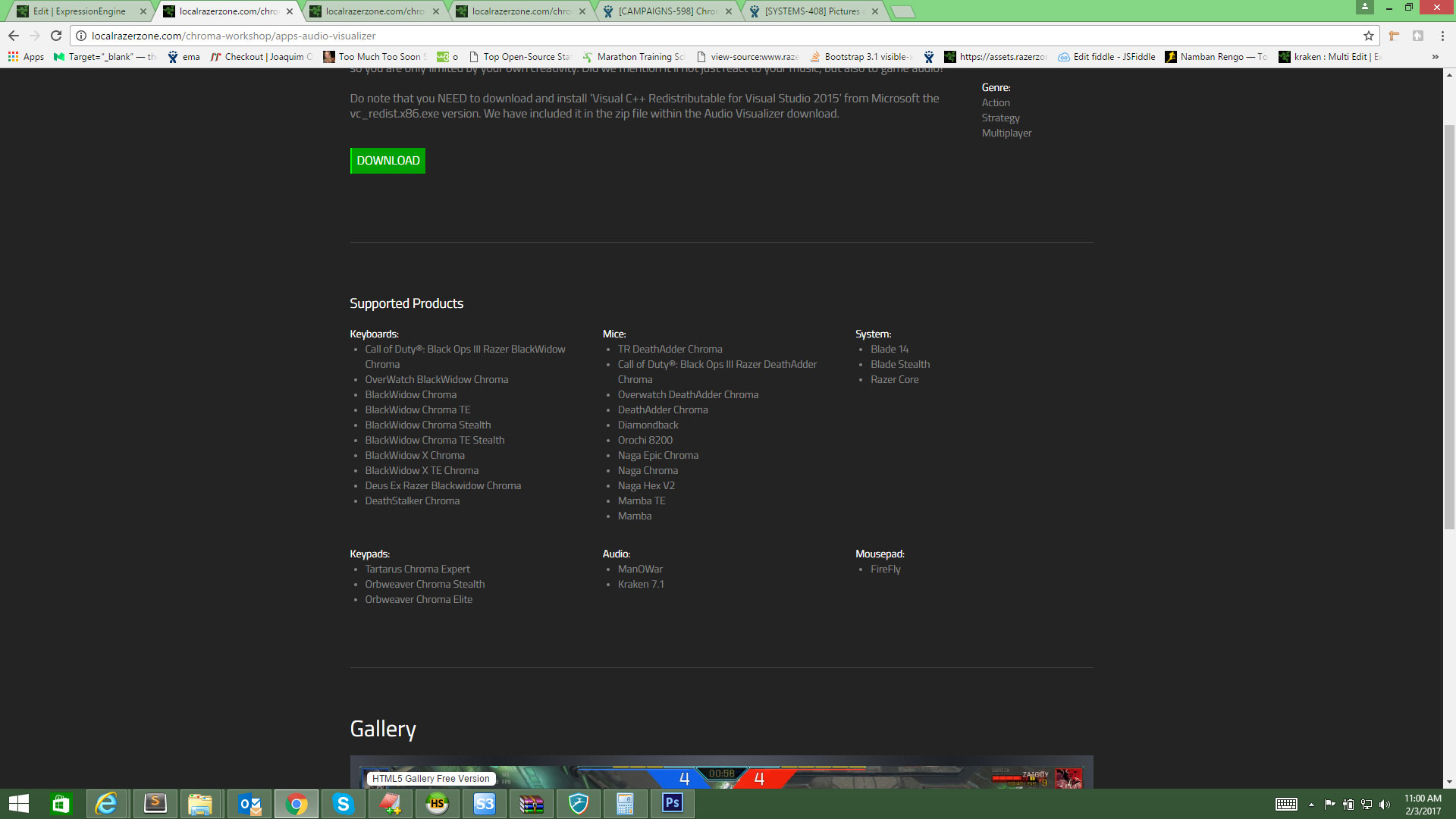Click 'Naga Epic Chroma' list item
The image size is (1456, 819).
657,455
